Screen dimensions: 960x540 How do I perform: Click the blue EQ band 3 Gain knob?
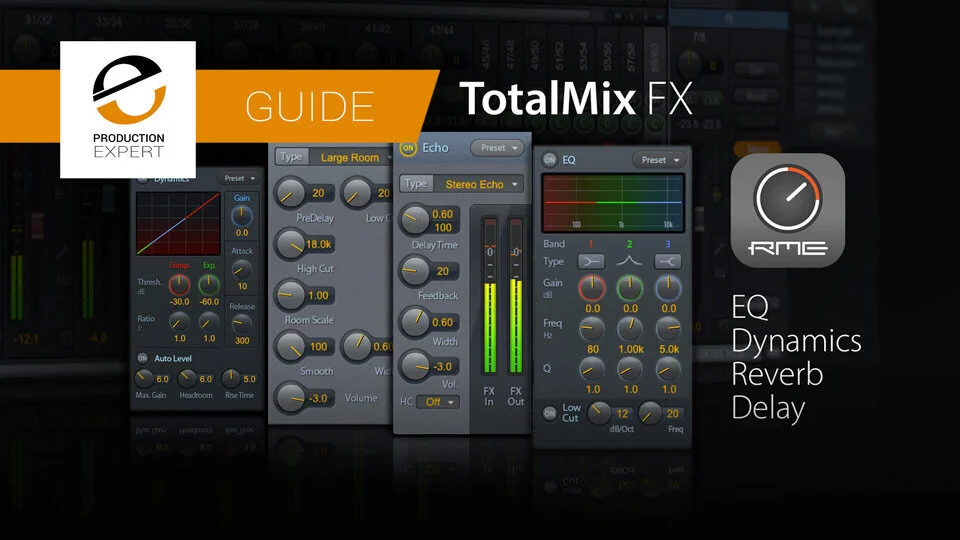[x=668, y=288]
